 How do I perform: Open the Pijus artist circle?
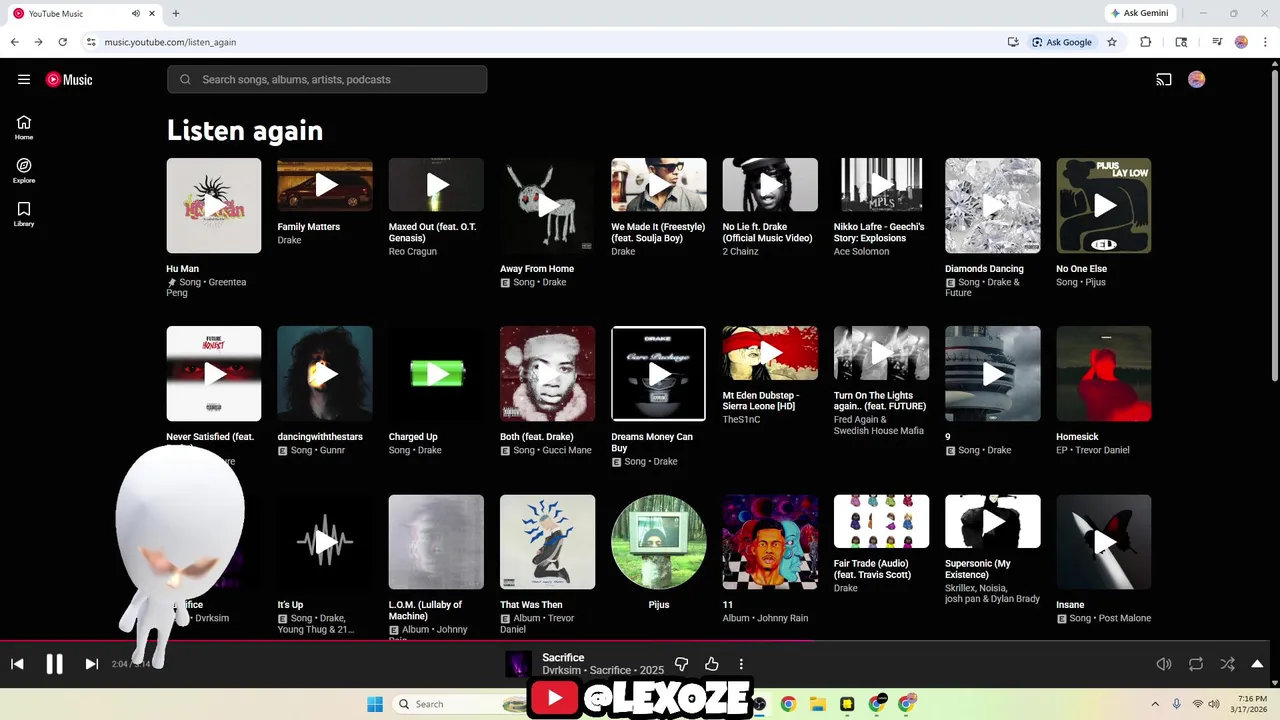point(659,542)
